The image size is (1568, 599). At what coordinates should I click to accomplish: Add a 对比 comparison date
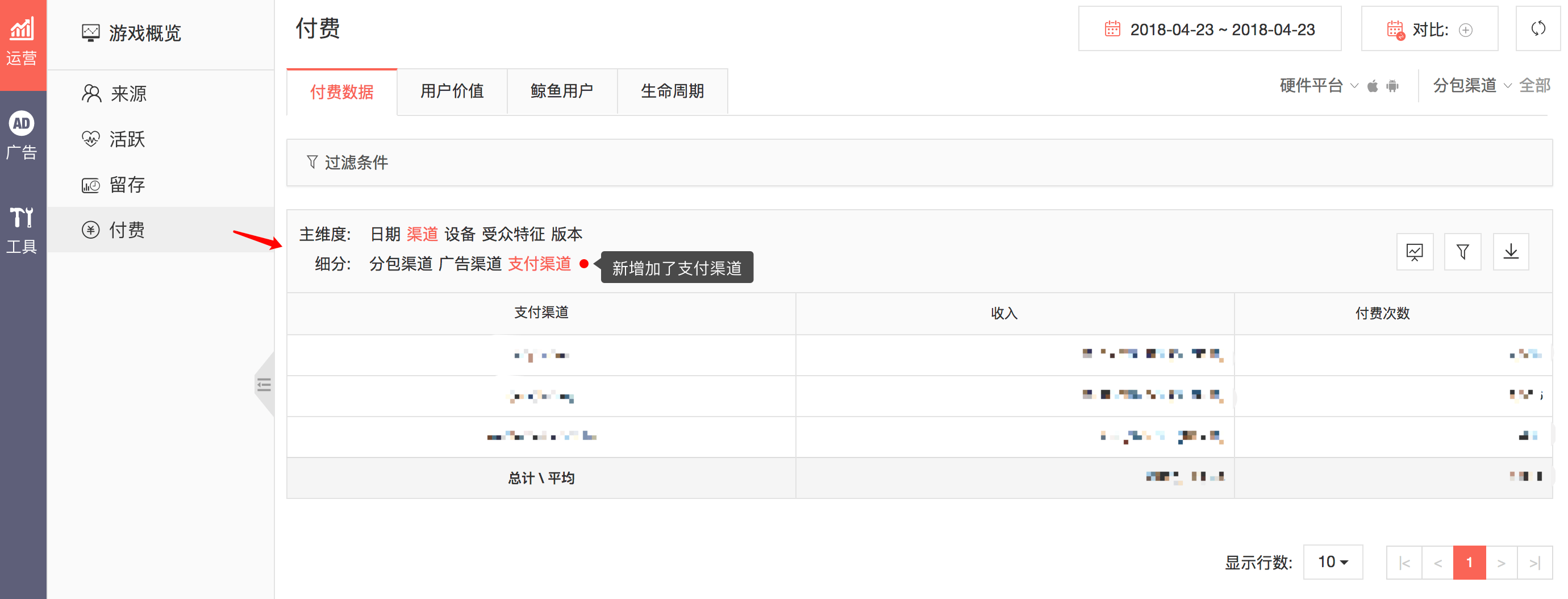[x=1466, y=30]
